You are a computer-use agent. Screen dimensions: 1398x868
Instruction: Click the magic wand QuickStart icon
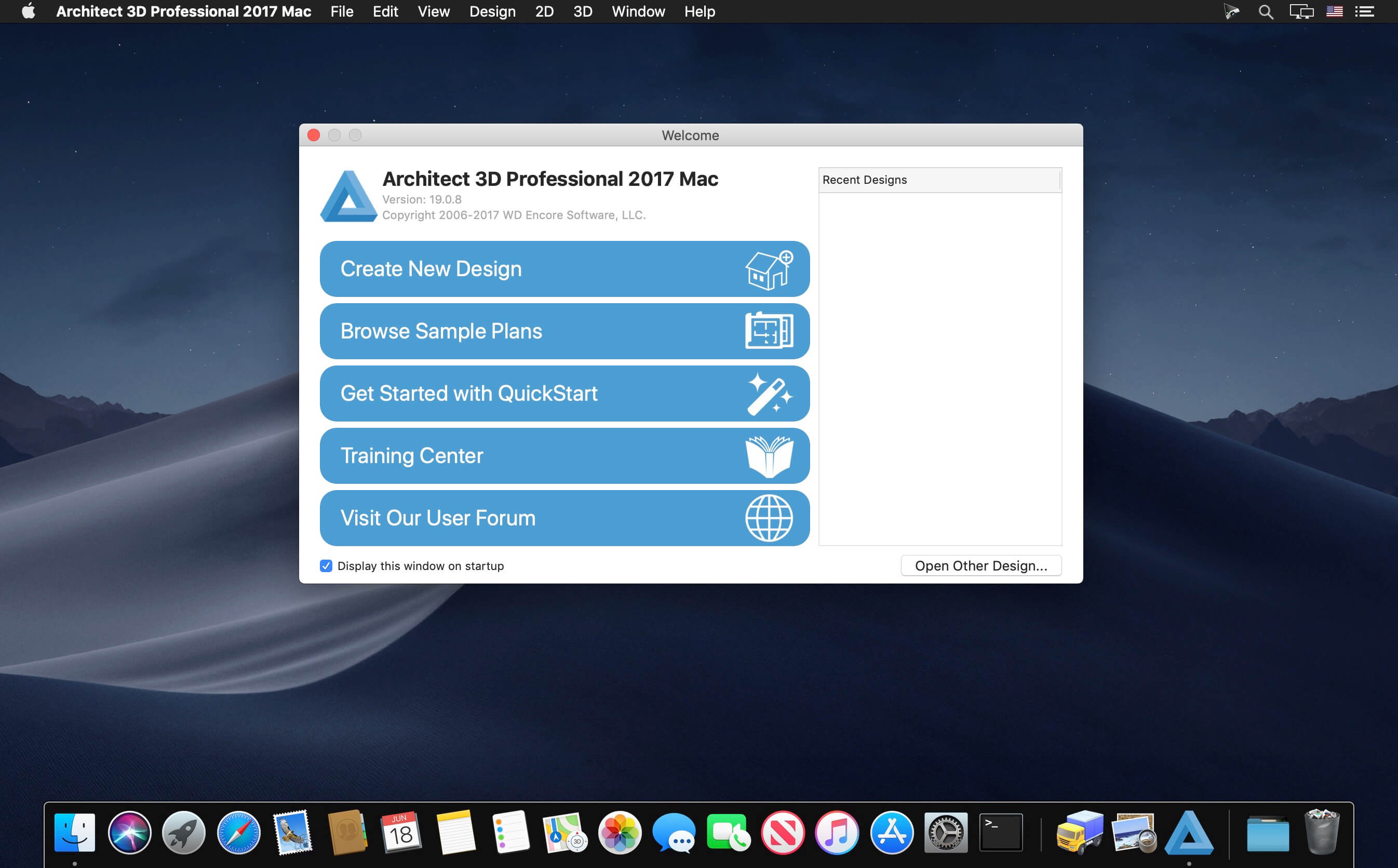[x=769, y=394]
